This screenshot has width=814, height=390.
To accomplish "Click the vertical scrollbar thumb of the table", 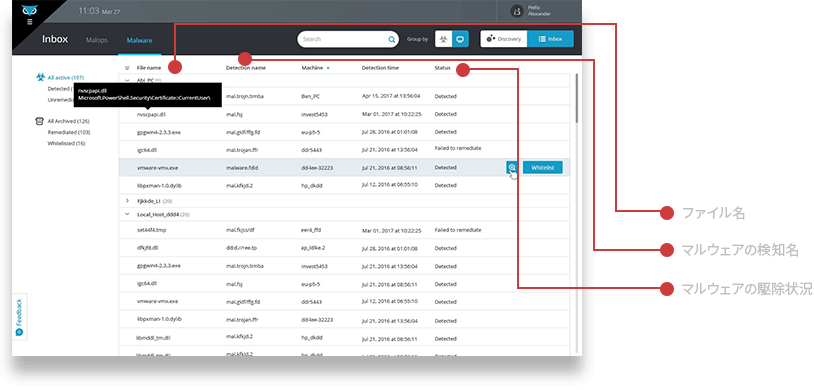I will click(576, 99).
